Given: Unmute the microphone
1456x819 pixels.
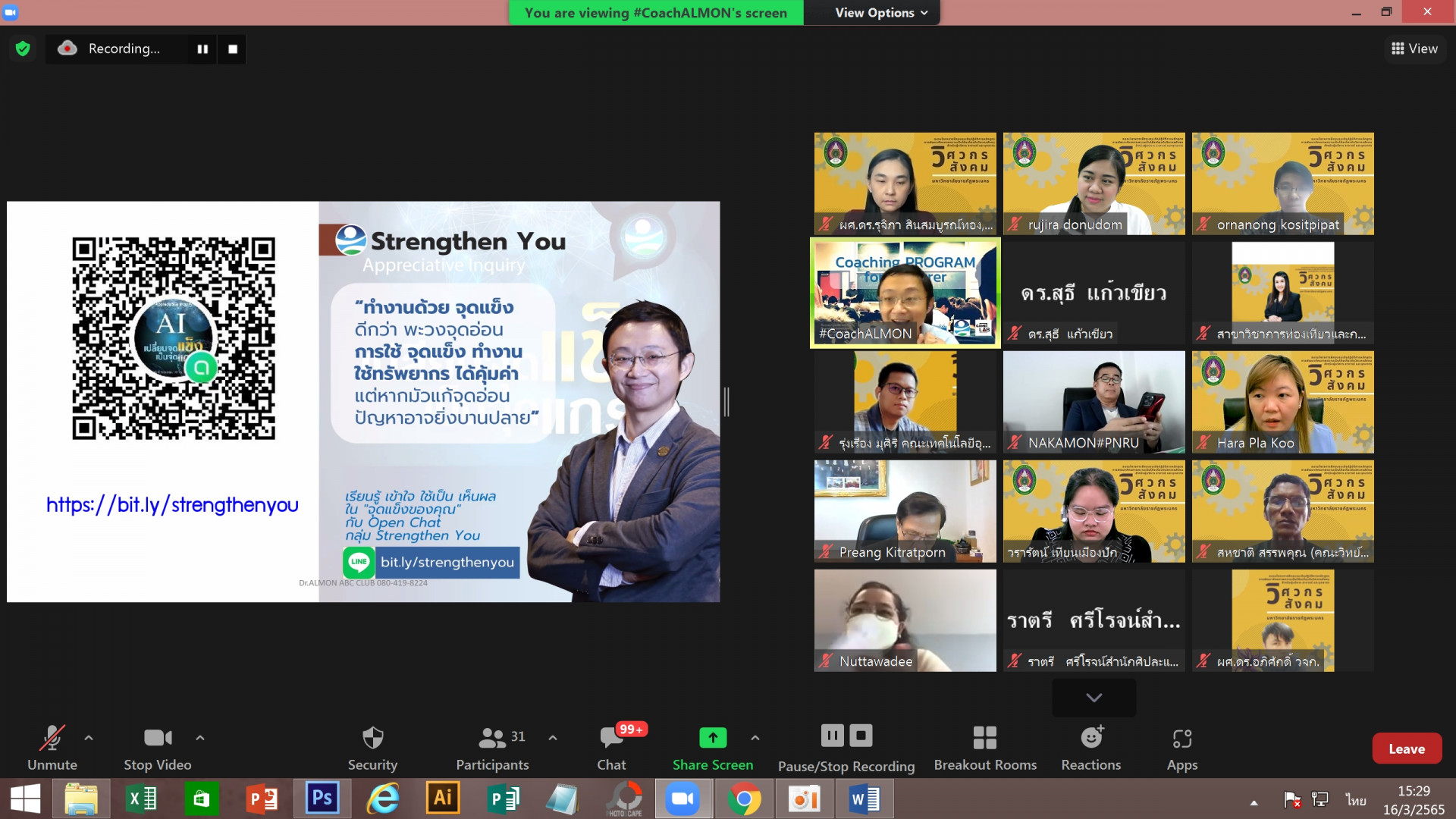Looking at the screenshot, I should pyautogui.click(x=52, y=748).
